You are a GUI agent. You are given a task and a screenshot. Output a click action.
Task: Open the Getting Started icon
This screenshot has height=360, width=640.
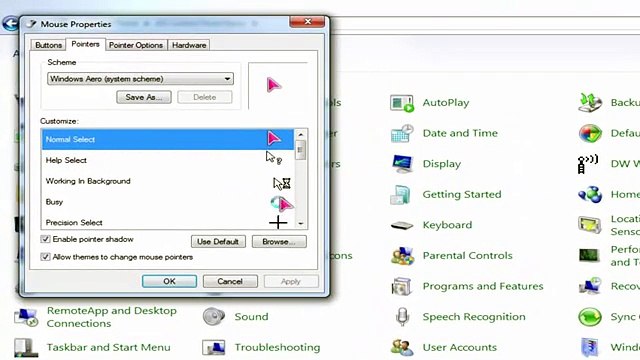[400, 195]
